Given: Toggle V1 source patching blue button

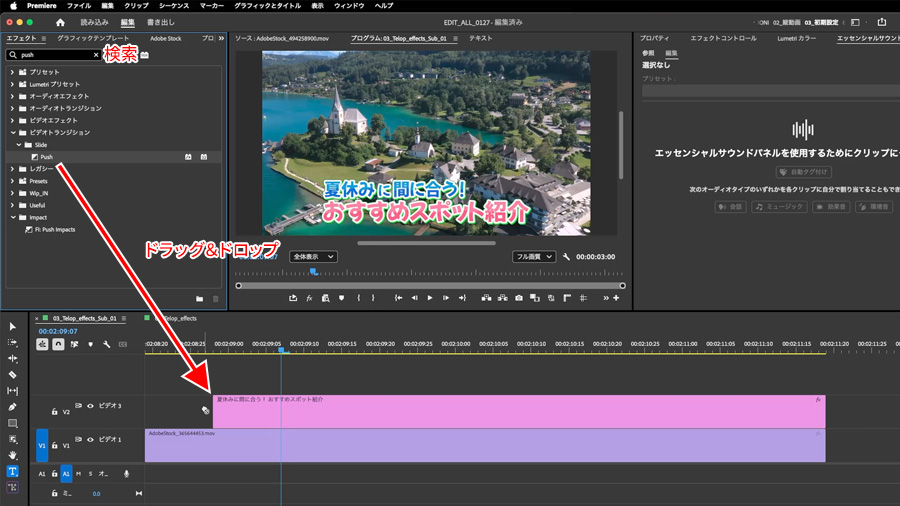Looking at the screenshot, I should (42, 445).
